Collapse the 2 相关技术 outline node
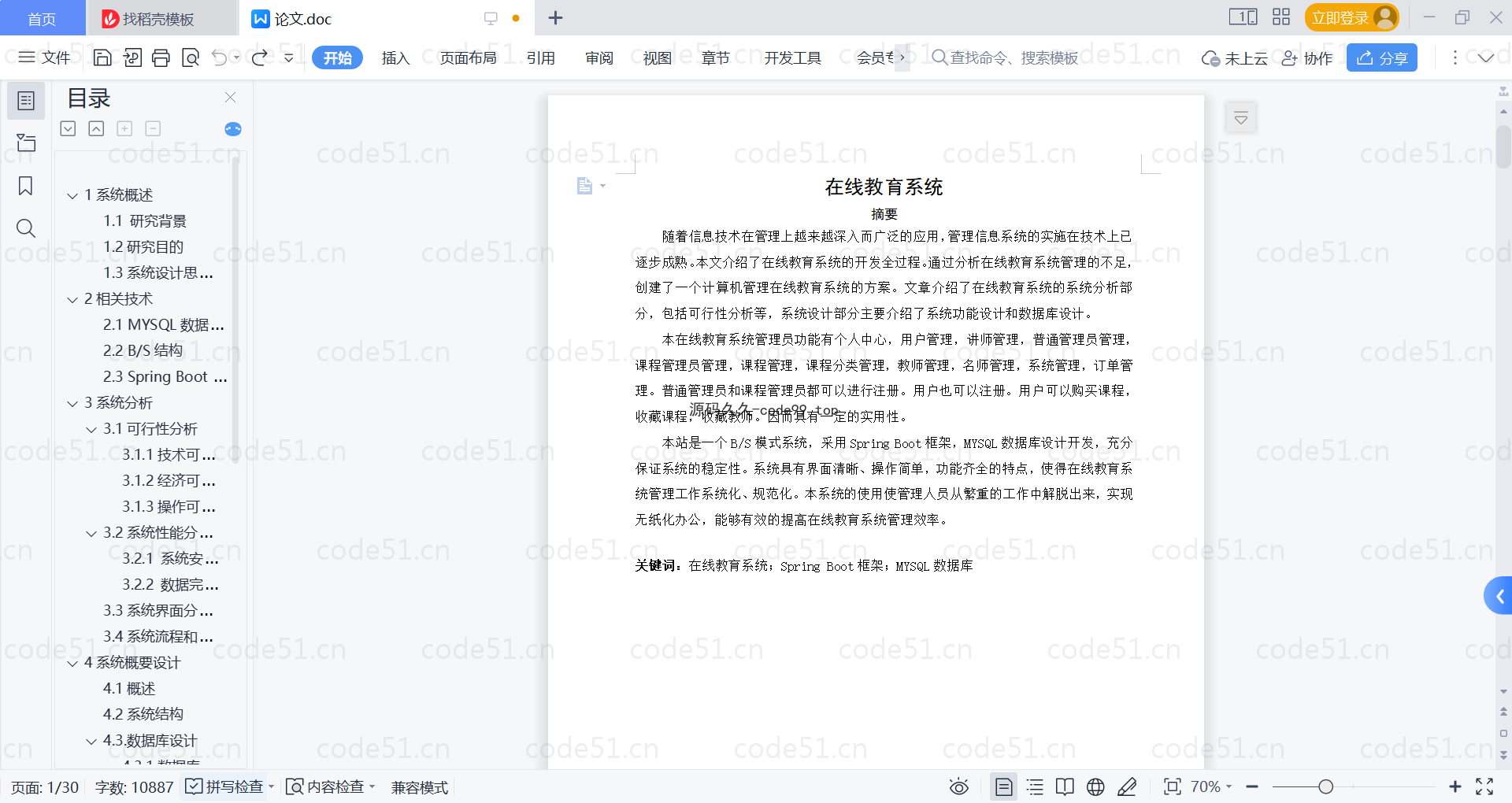This screenshot has height=803, width=1512. (x=72, y=299)
